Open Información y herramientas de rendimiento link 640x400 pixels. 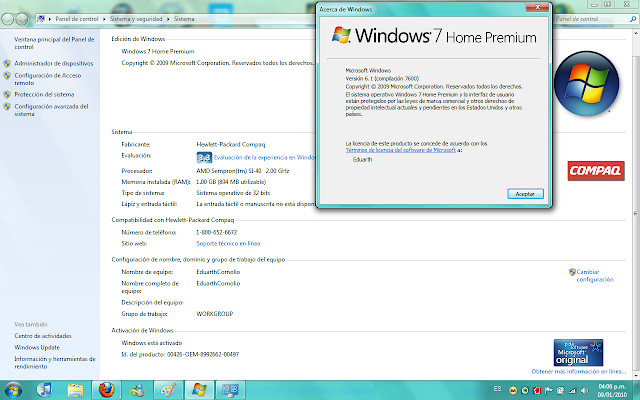coord(55,362)
